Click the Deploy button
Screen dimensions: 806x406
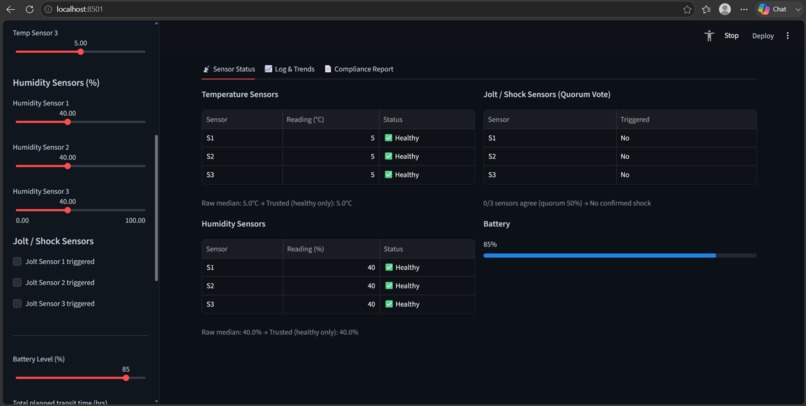(x=763, y=35)
